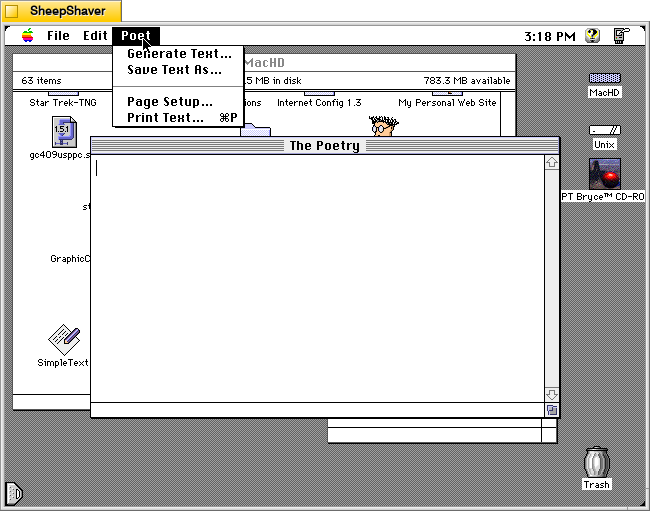Open the Apple menu
This screenshot has width=650, height=511.
(28, 36)
